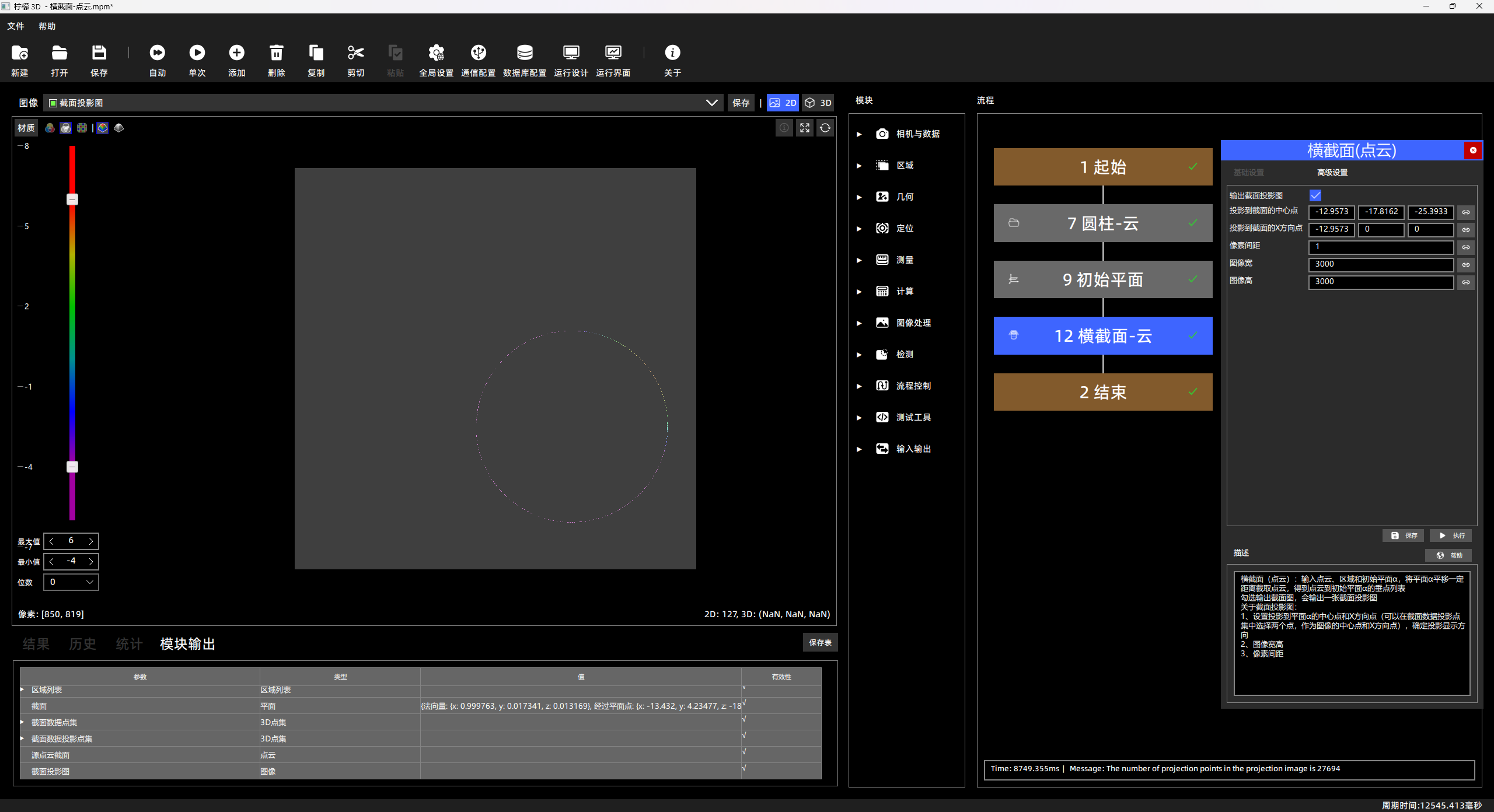This screenshot has height=812, width=1494.
Task: Click link icon beside 图像宽 field
Action: pyautogui.click(x=1466, y=265)
